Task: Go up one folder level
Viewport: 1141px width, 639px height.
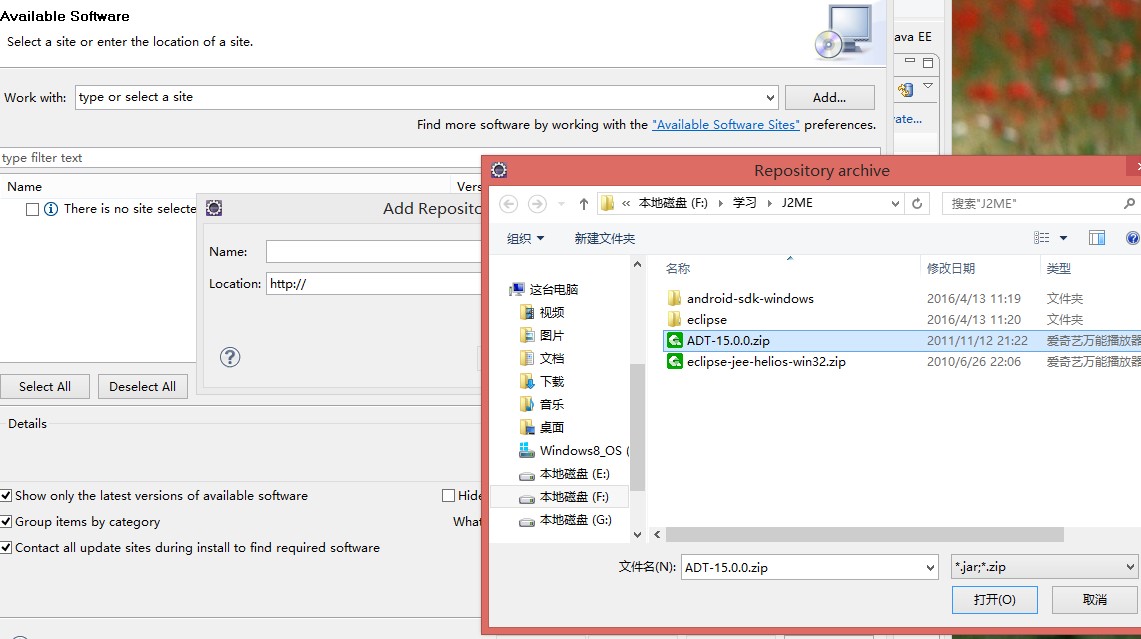Action: [583, 204]
